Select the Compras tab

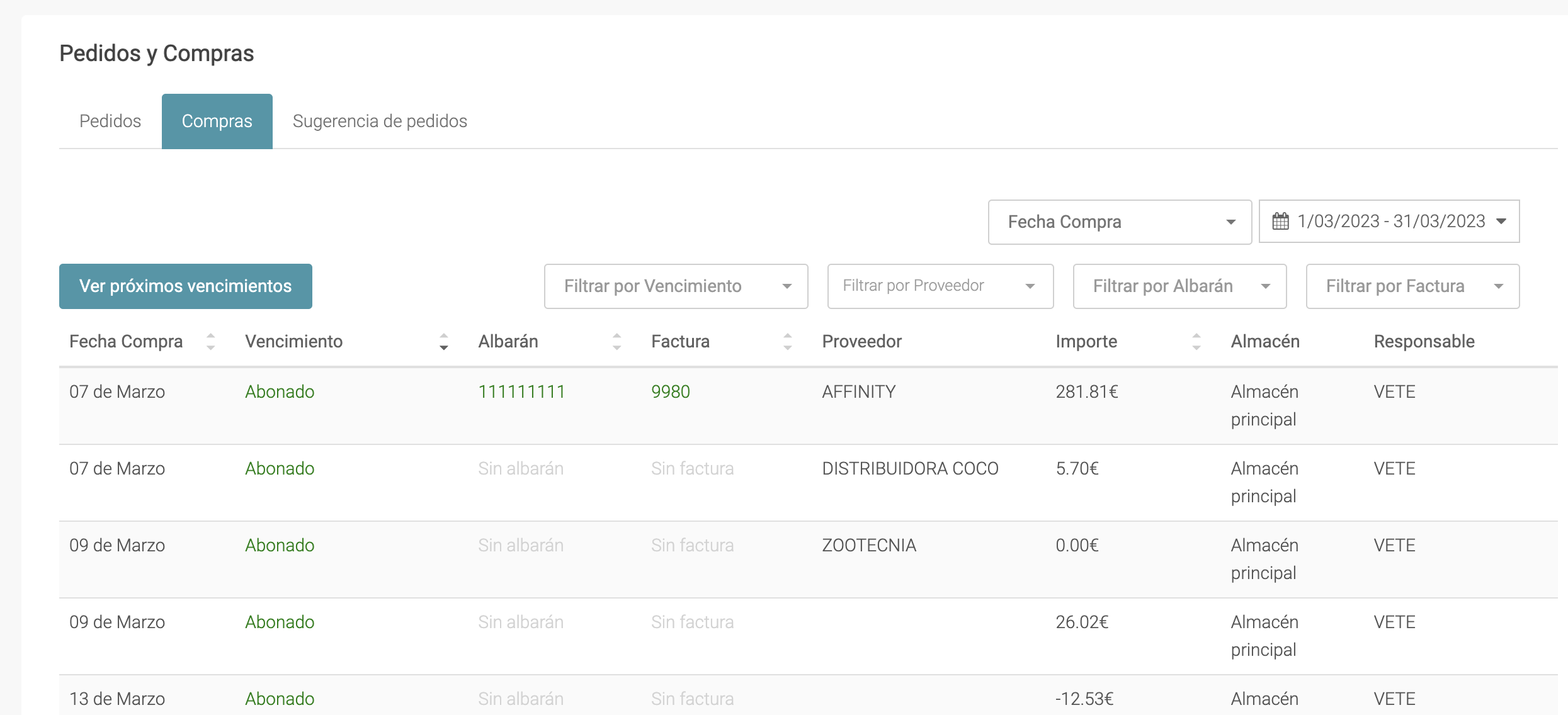(x=217, y=121)
